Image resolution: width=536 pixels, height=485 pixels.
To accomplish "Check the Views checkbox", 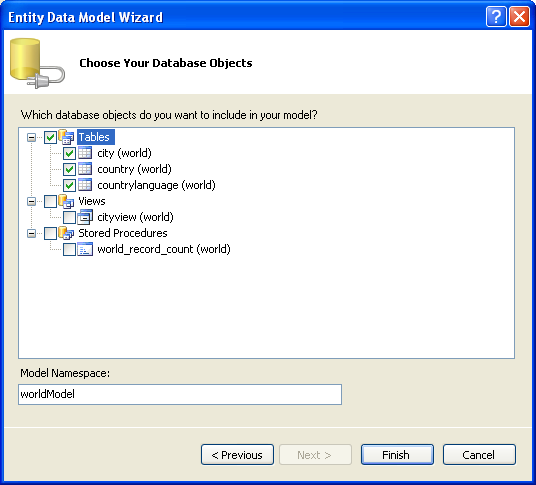I will [50, 202].
